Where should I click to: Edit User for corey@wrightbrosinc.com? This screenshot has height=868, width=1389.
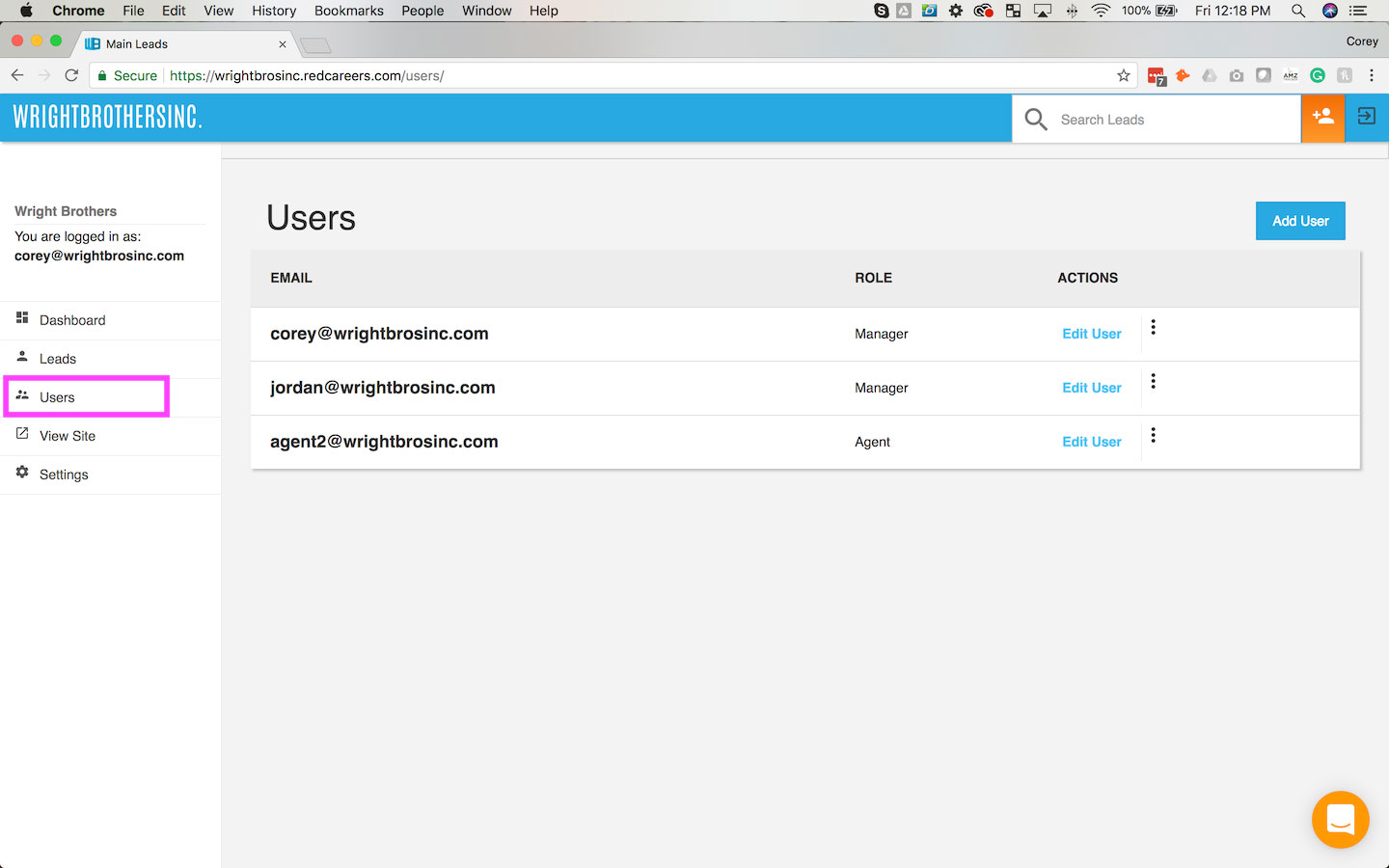pyautogui.click(x=1092, y=334)
